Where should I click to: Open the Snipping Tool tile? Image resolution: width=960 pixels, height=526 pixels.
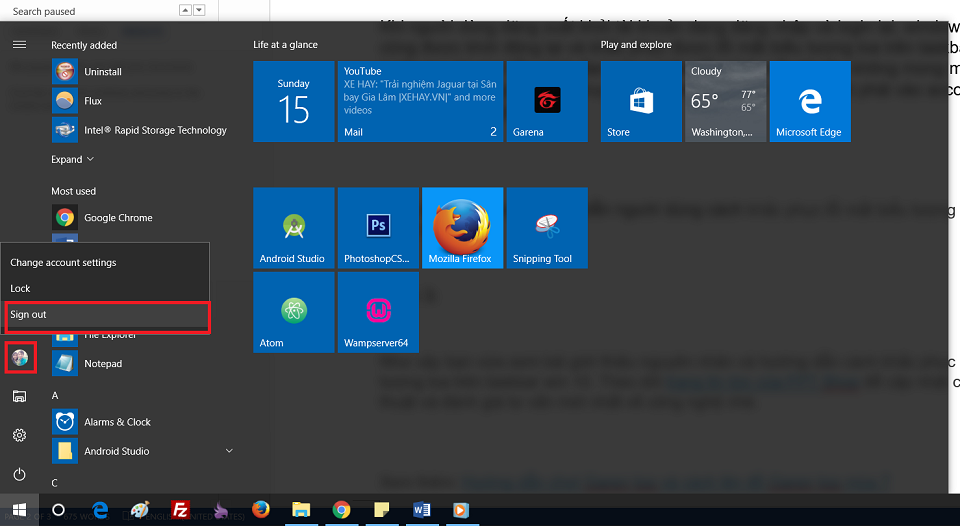pyautogui.click(x=547, y=228)
